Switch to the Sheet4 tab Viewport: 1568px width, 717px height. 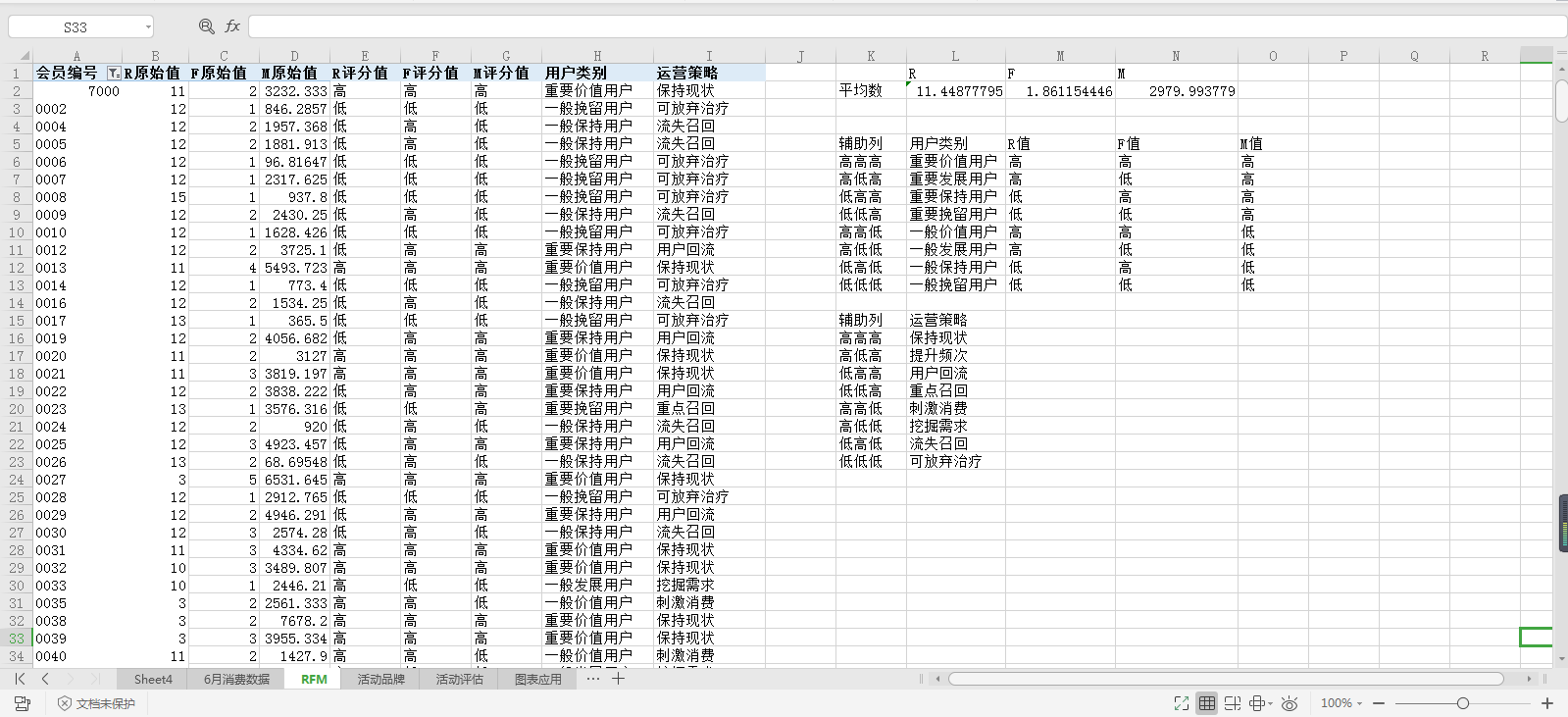[153, 679]
